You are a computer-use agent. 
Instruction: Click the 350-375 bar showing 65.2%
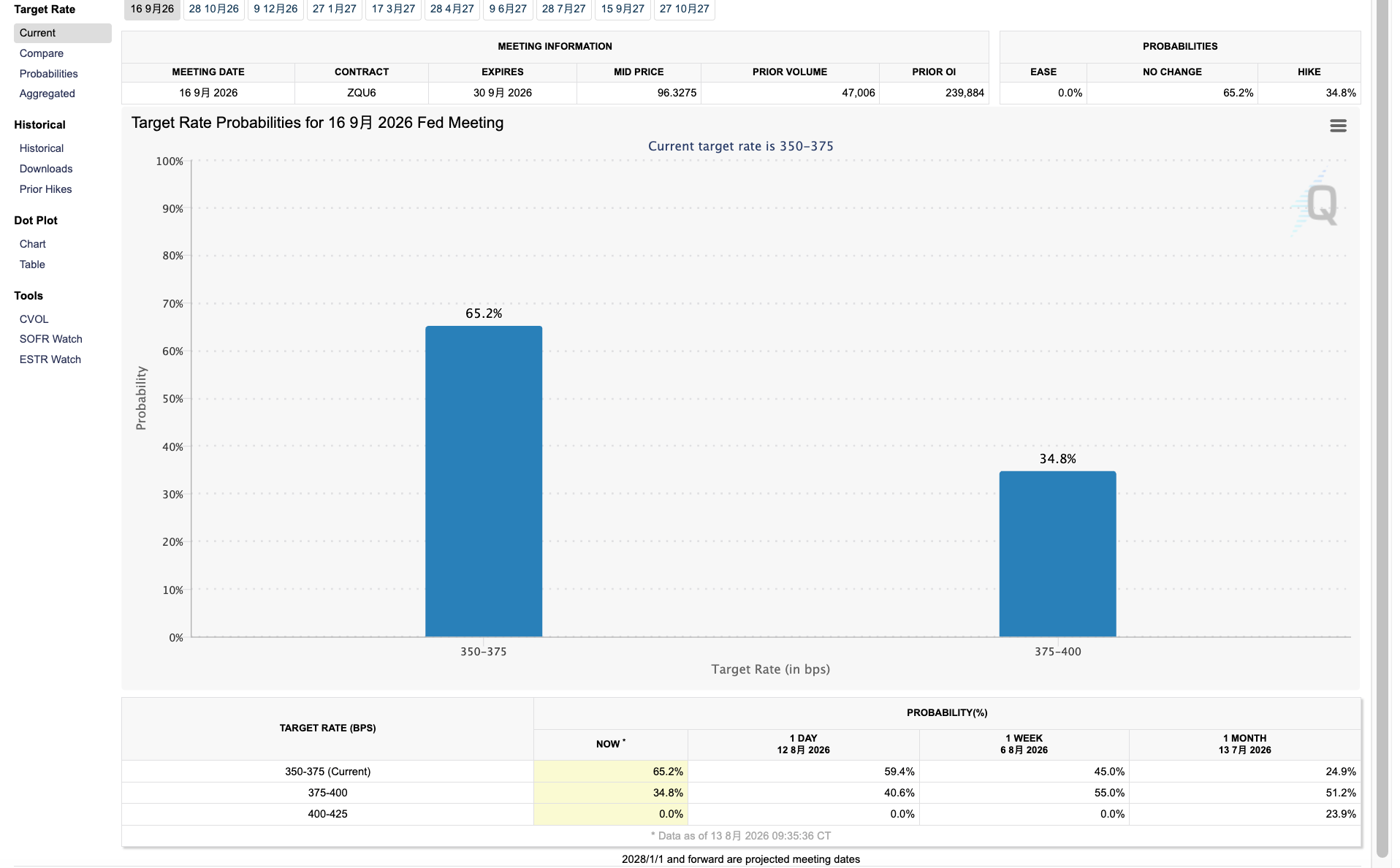click(x=484, y=481)
